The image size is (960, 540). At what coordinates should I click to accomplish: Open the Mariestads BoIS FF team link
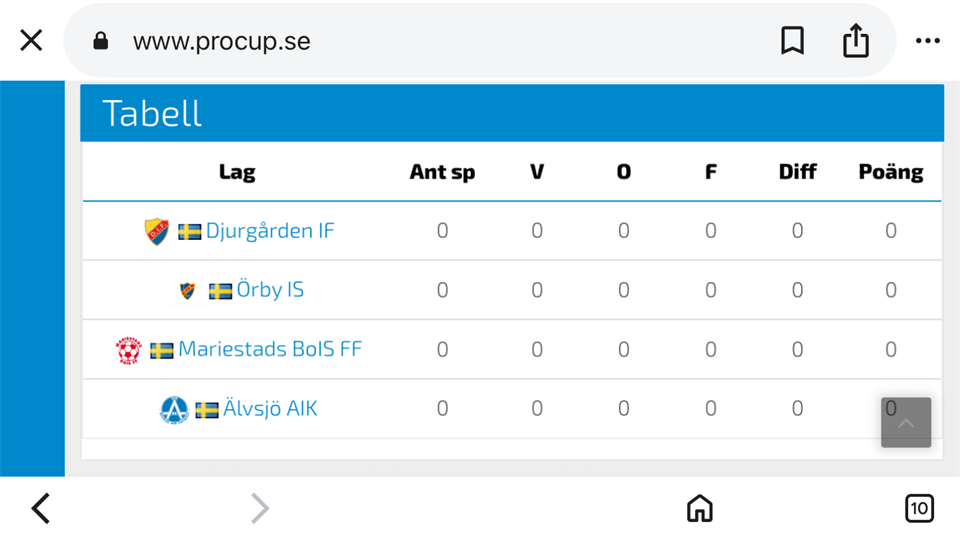click(270, 350)
